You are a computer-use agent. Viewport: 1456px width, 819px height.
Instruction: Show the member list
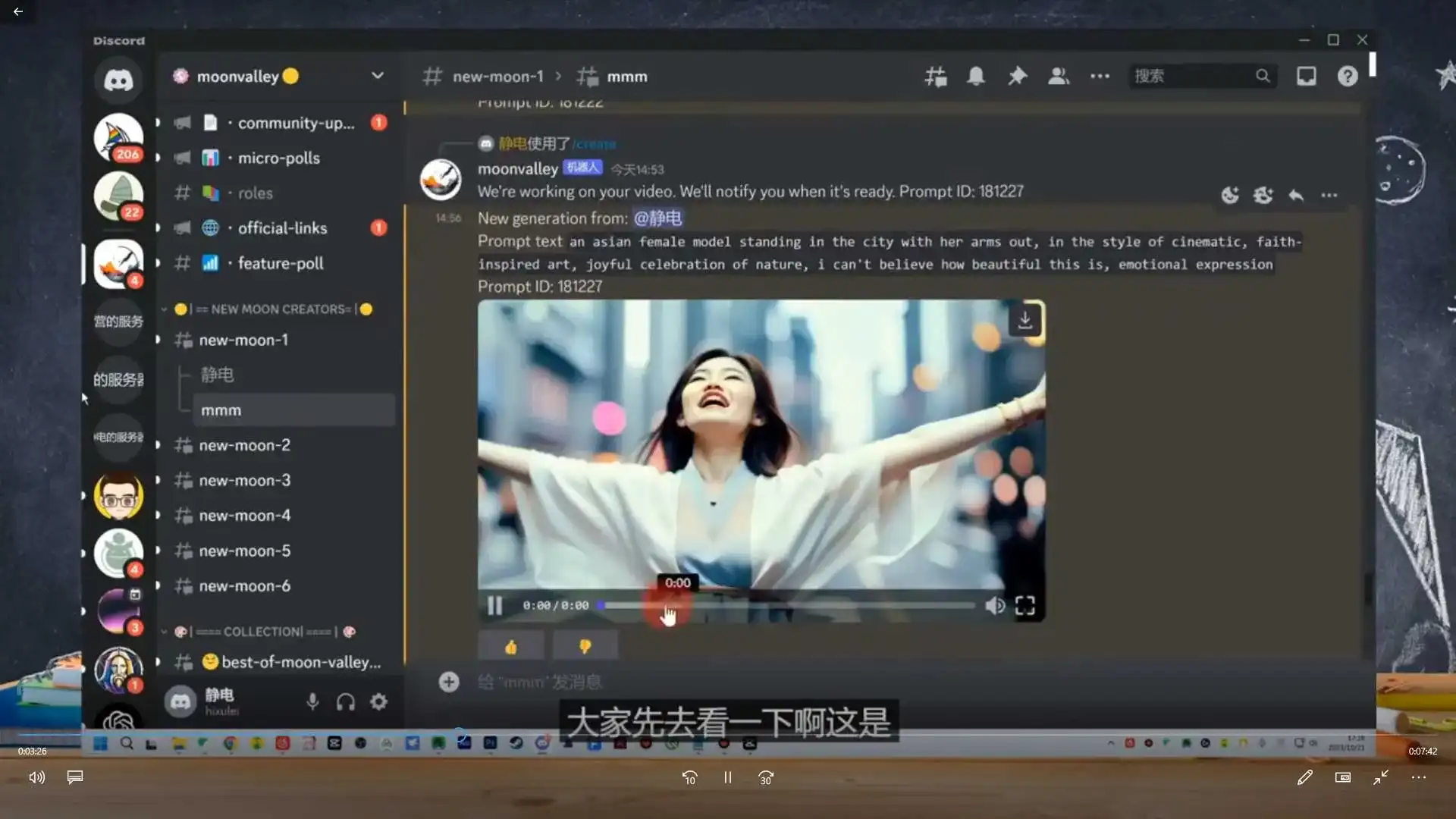click(x=1059, y=76)
